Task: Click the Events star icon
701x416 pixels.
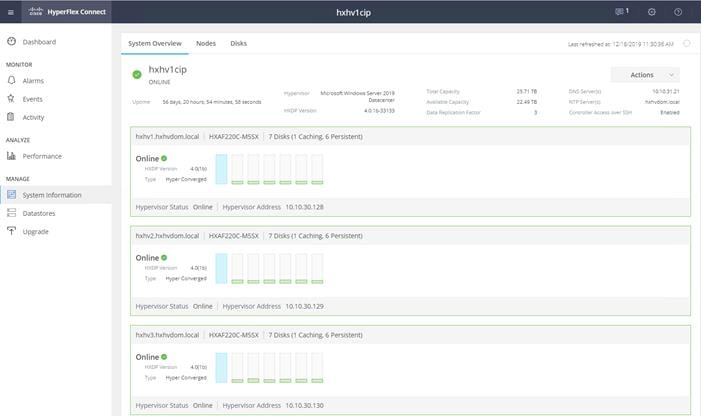Action: tap(11, 99)
